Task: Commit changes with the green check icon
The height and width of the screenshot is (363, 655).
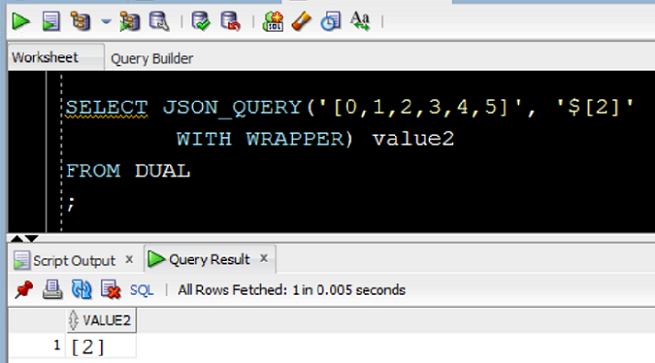Action: (201, 21)
